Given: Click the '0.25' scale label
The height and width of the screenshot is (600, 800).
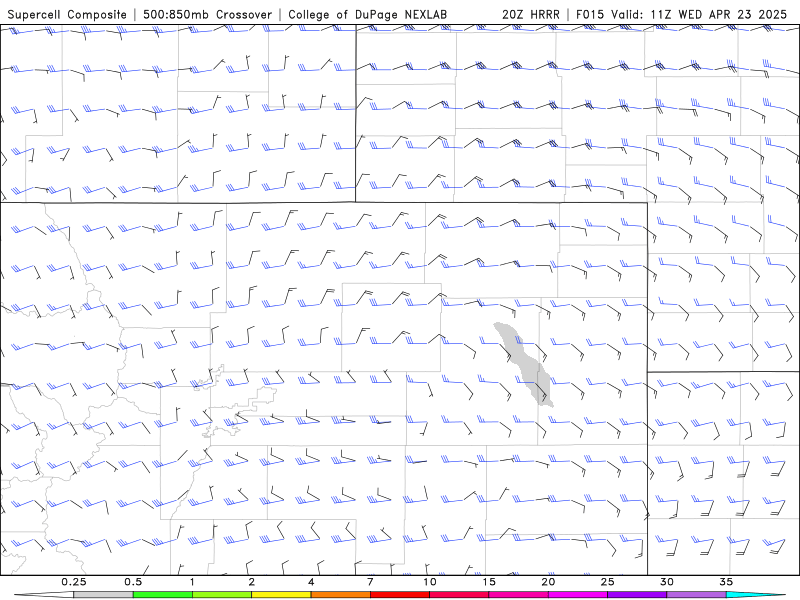Looking at the screenshot, I should coord(73,582).
